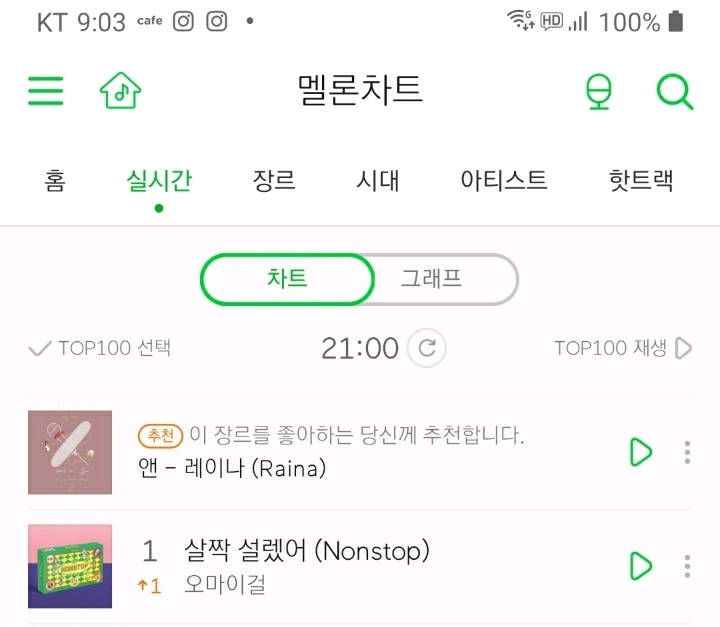Open the hamburger menu
The width and height of the screenshot is (720, 627).
[x=46, y=91]
